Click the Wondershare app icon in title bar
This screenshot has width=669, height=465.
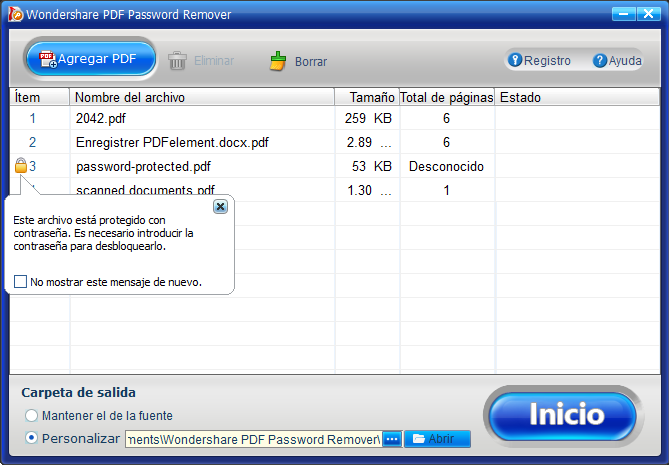point(15,14)
